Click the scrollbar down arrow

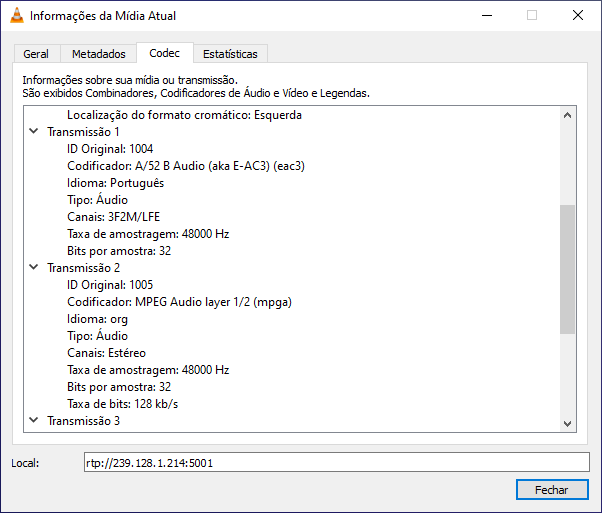point(567,424)
